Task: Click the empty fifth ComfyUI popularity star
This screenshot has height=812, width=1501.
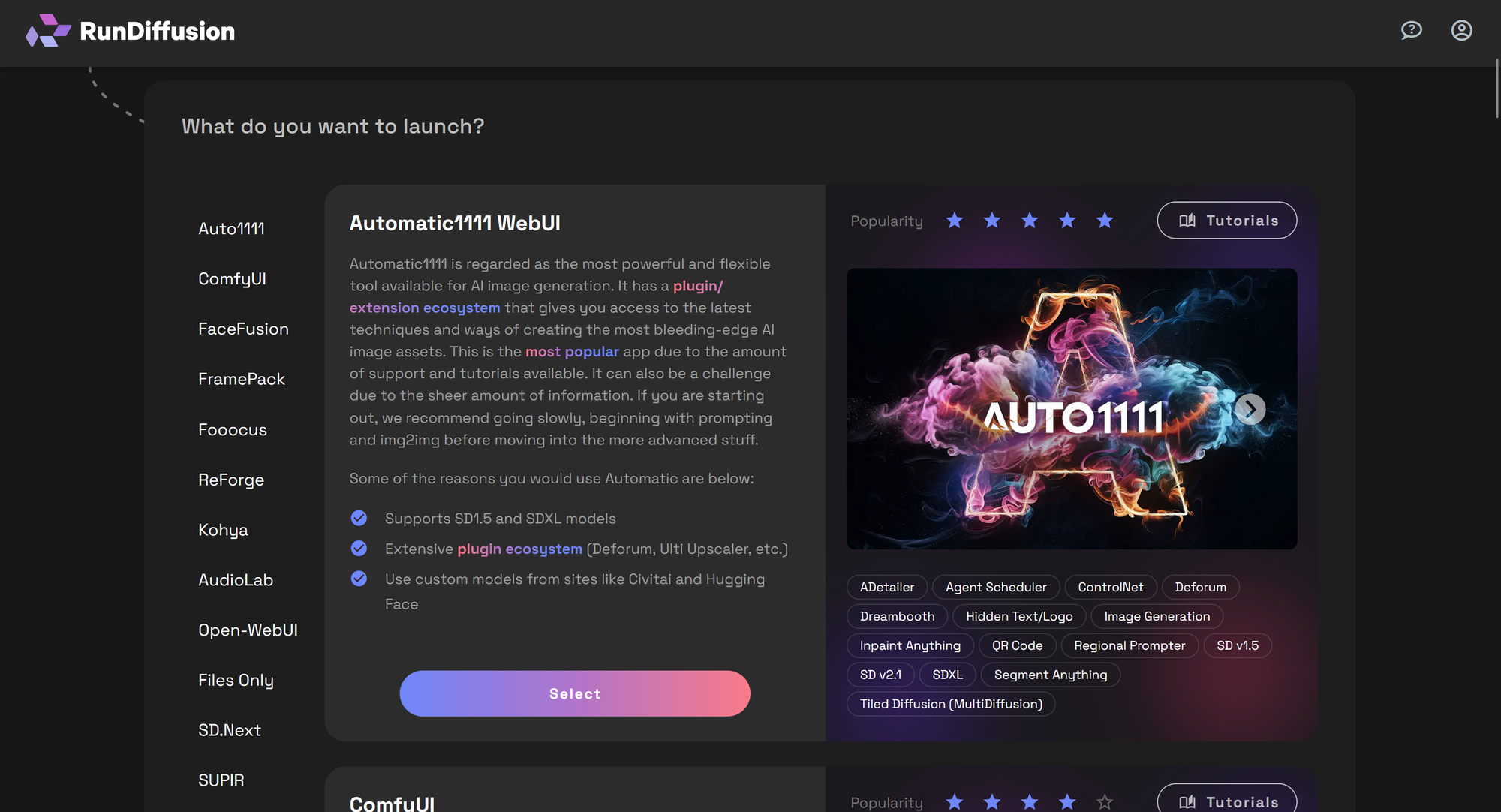Action: (1105, 801)
